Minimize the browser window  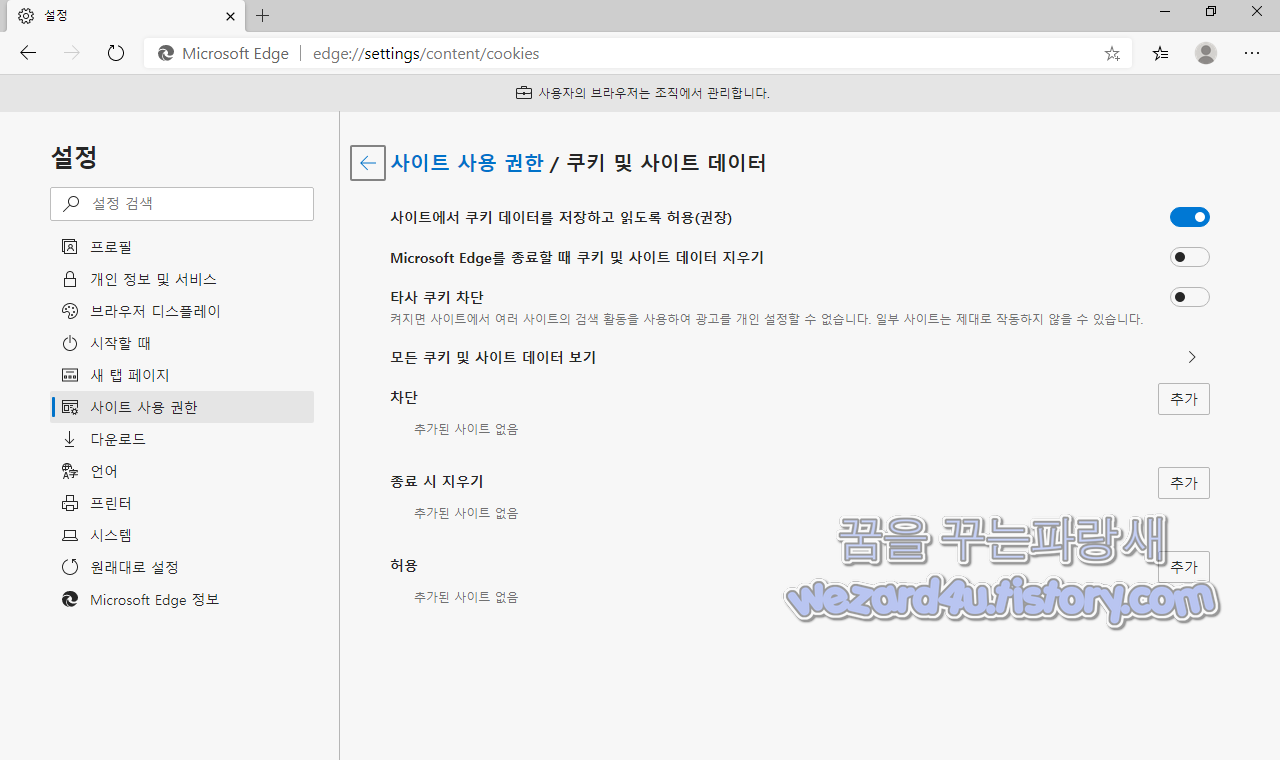tap(1165, 12)
